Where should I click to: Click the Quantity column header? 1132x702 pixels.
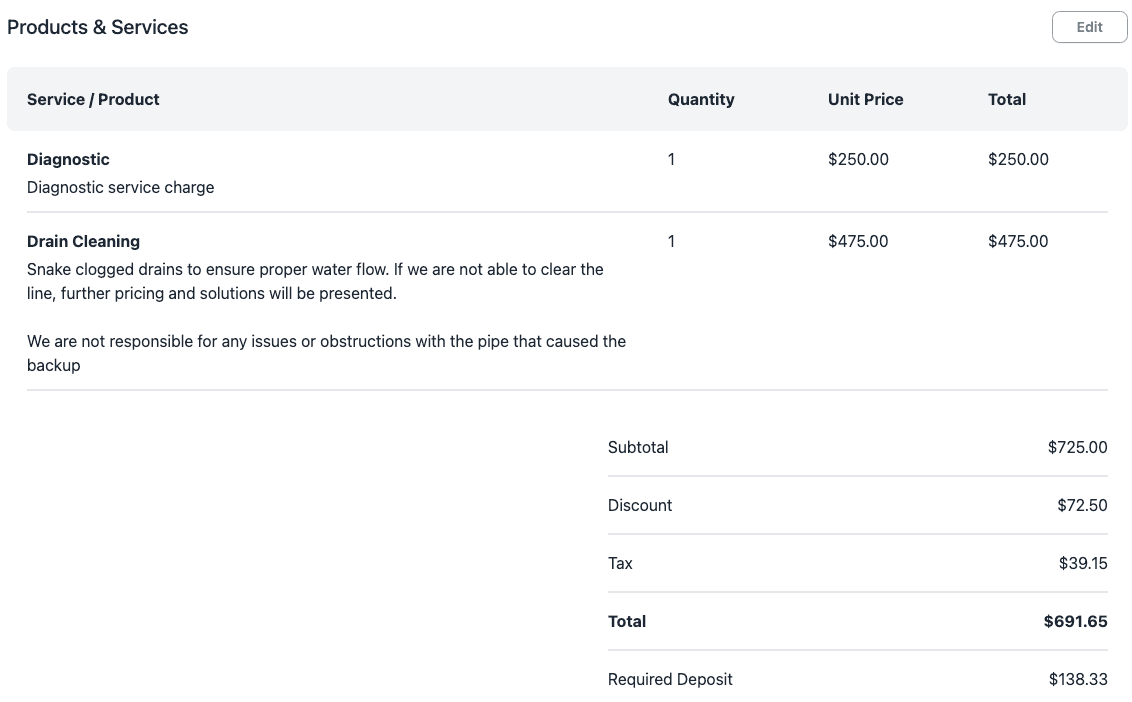pyautogui.click(x=701, y=99)
